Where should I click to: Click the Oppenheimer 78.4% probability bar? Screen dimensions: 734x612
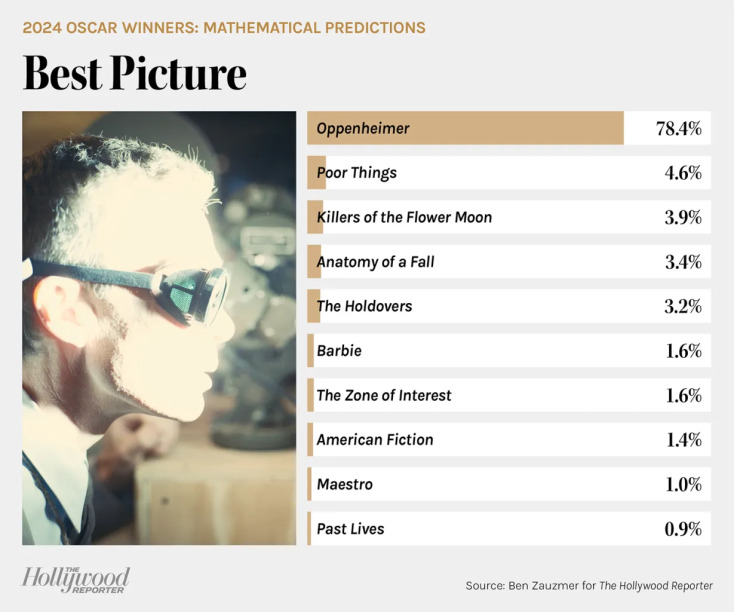pos(465,128)
